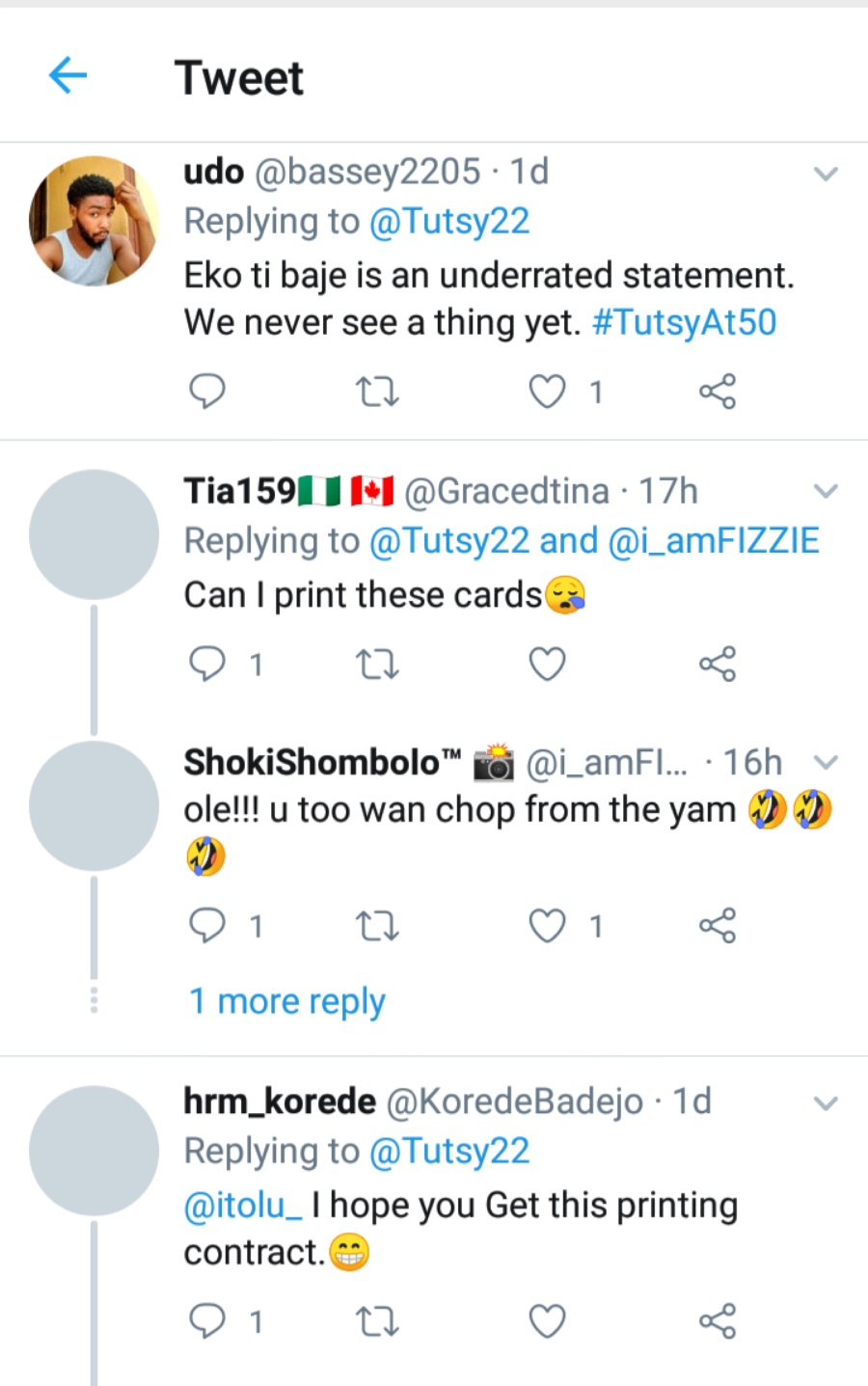Like hrm_korede's tweet
This screenshot has width=868, height=1386.
click(x=547, y=1320)
